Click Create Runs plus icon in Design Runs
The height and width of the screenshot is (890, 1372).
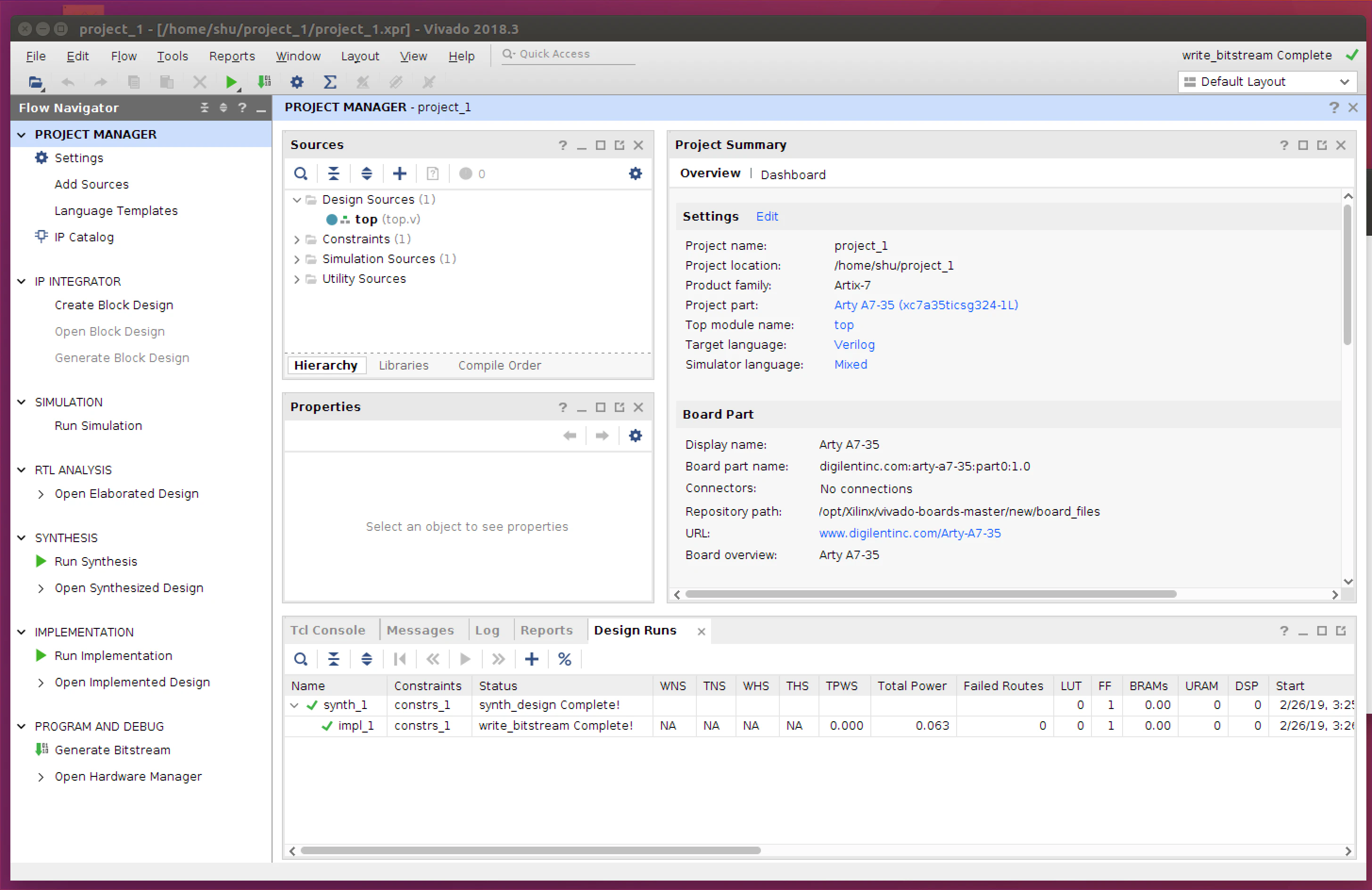[531, 659]
